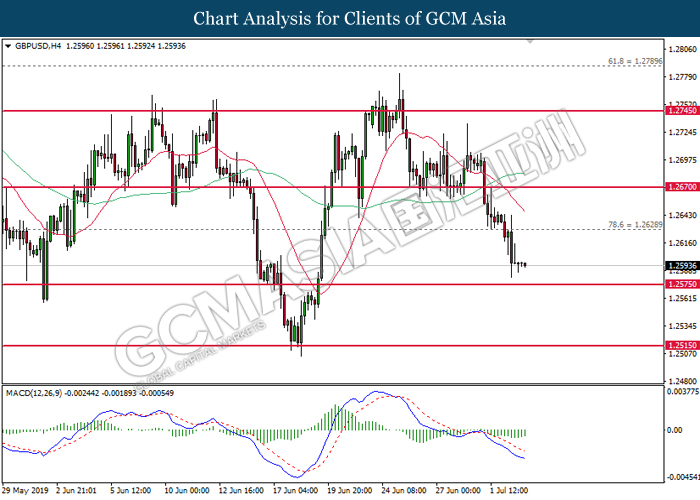Select the GBPUSD,H4 symbol label

pos(38,46)
